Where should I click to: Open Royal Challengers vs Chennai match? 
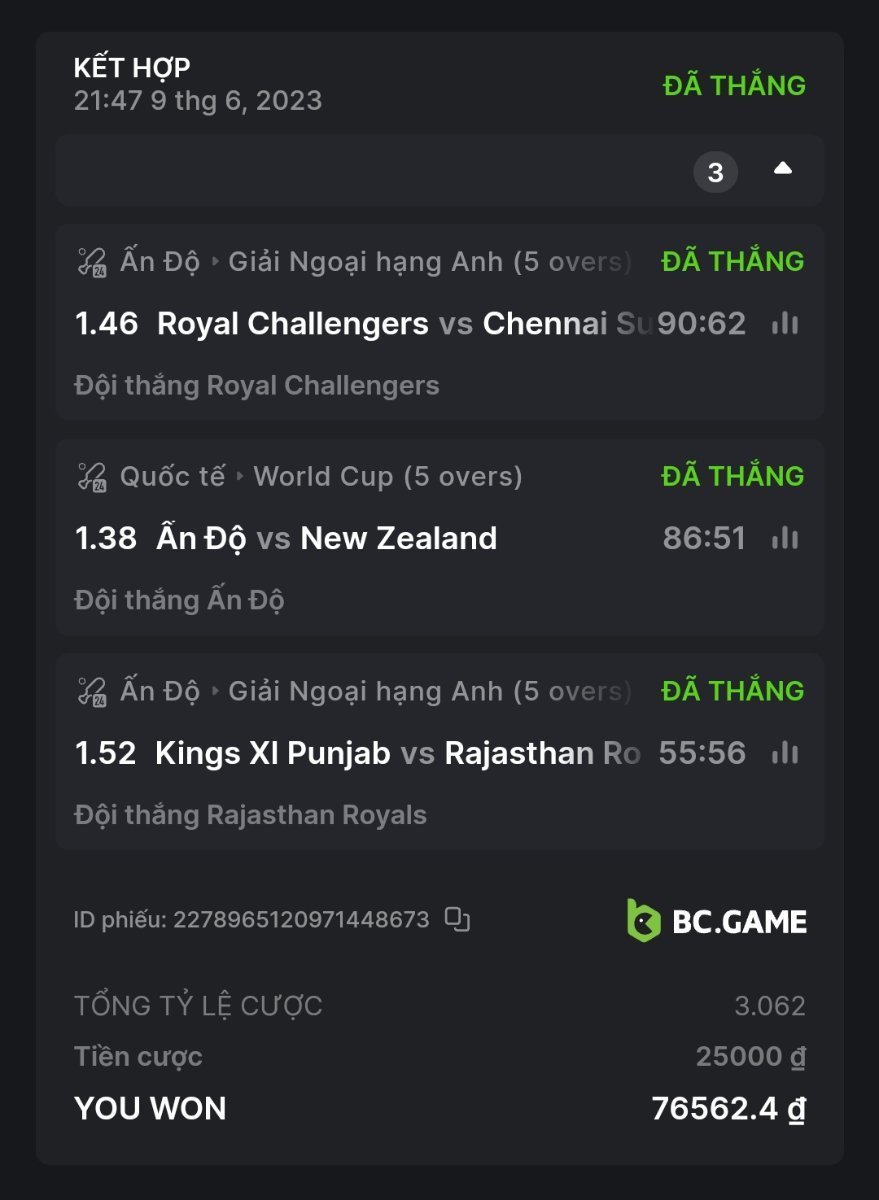pyautogui.click(x=403, y=324)
